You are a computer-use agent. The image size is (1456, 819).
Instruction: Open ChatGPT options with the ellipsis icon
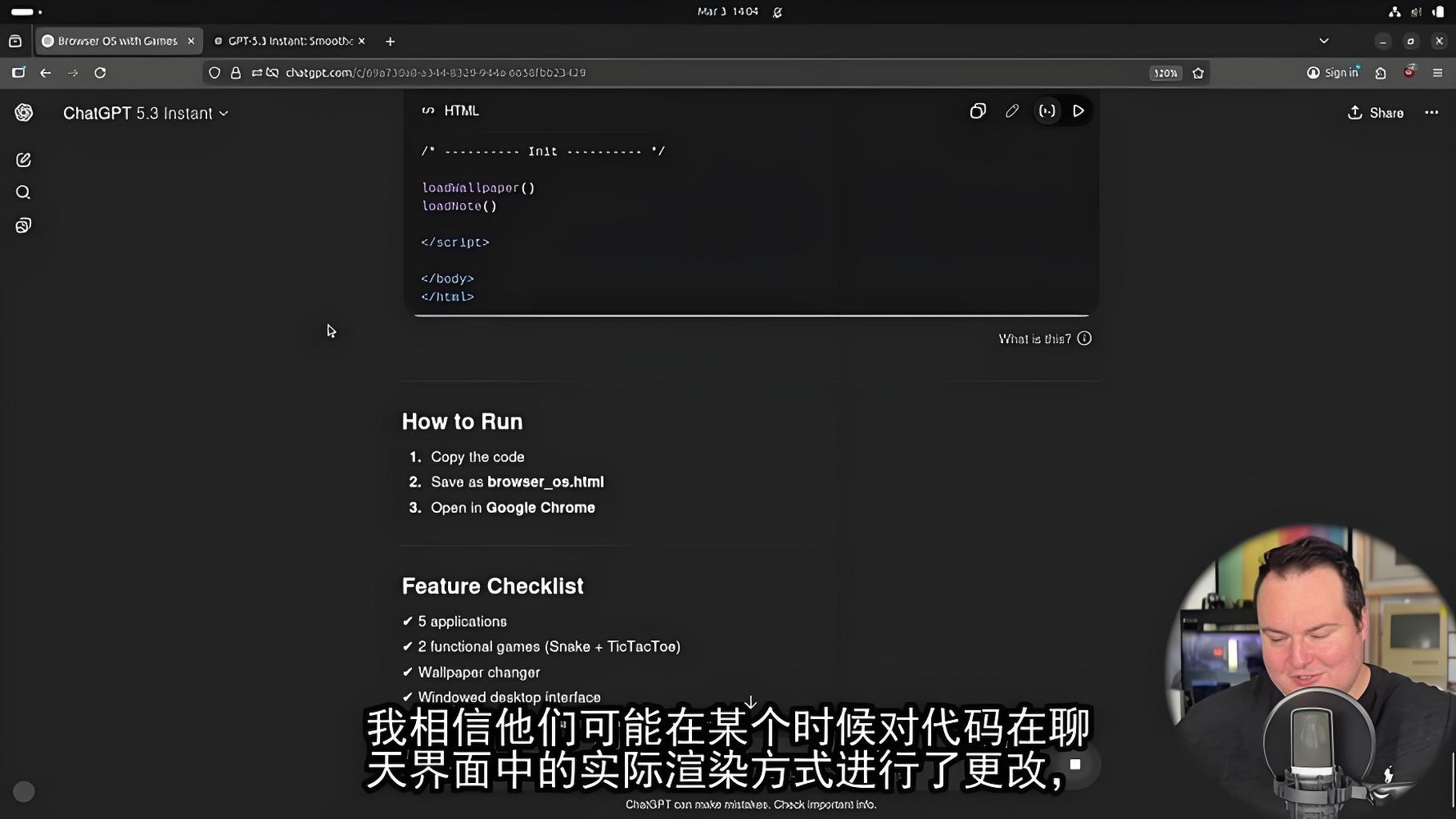pyautogui.click(x=1430, y=113)
